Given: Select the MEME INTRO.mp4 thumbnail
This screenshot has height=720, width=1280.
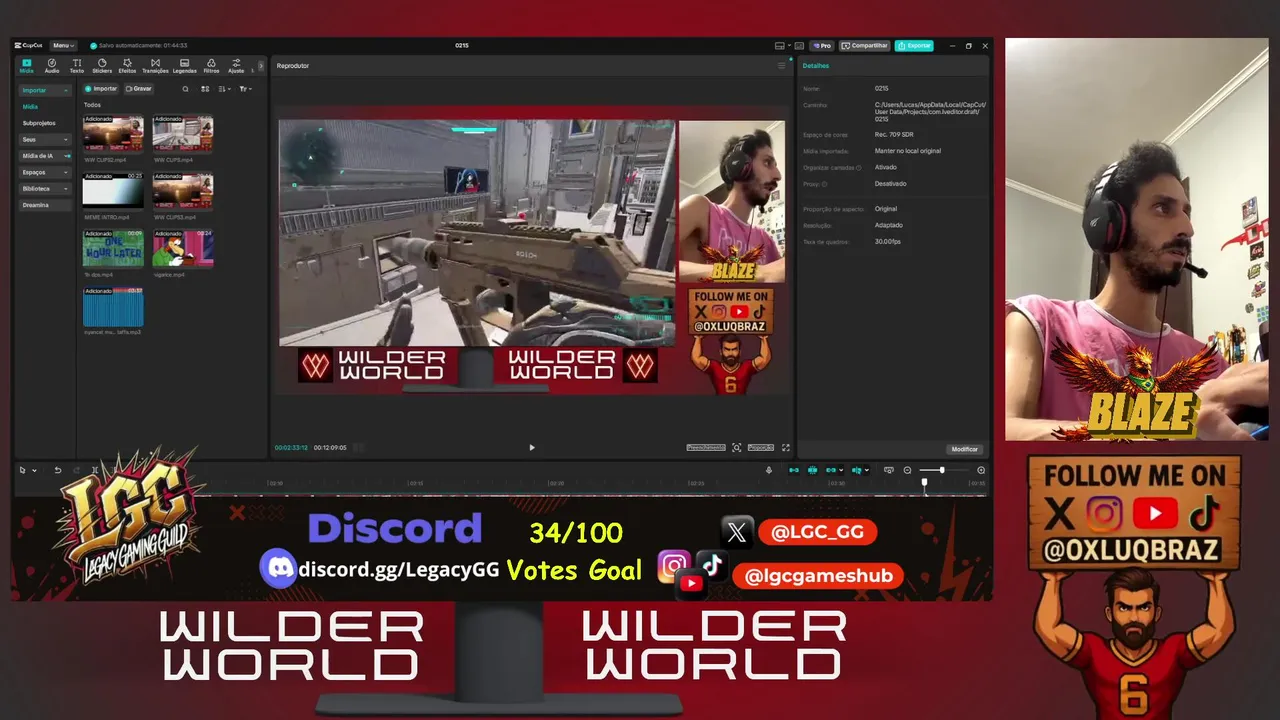Looking at the screenshot, I should pyautogui.click(x=113, y=192).
